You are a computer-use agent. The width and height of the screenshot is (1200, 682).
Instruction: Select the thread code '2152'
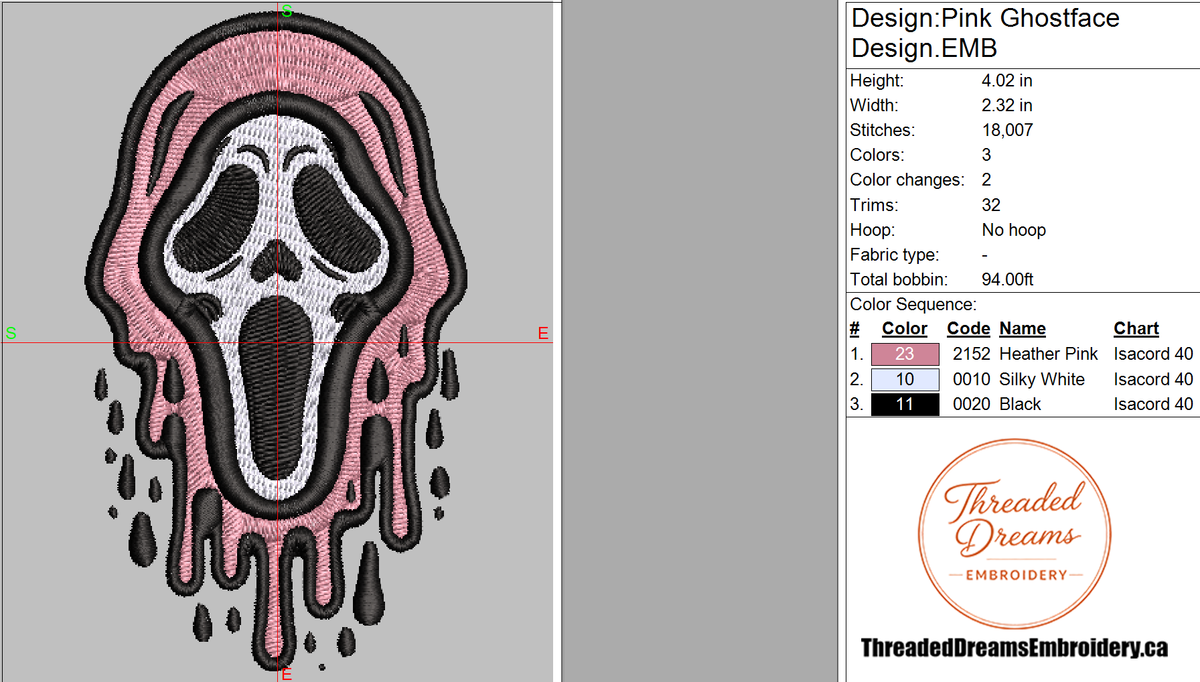[971, 354]
